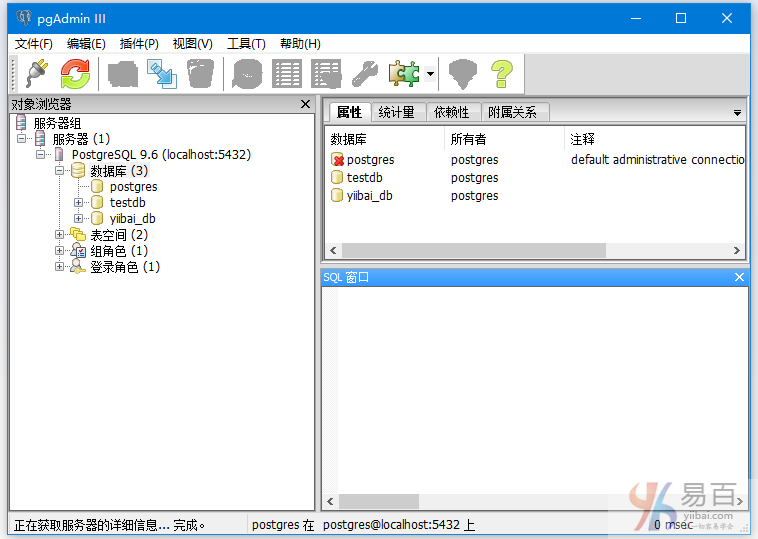Click the blue create object toolbar icon
Viewport: 758px width, 539px height.
coord(161,74)
